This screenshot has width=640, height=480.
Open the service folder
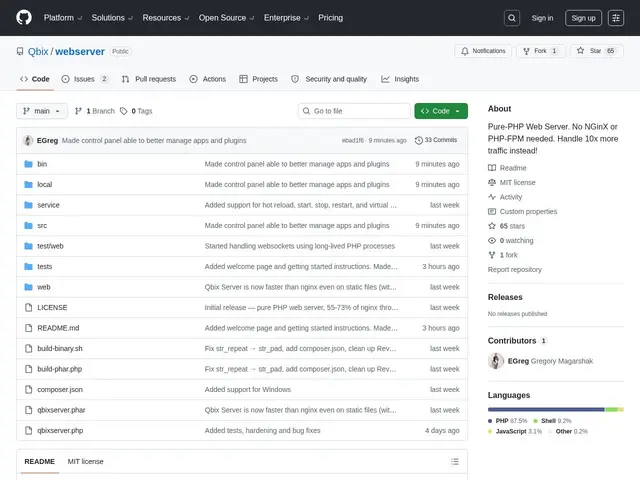coord(48,205)
